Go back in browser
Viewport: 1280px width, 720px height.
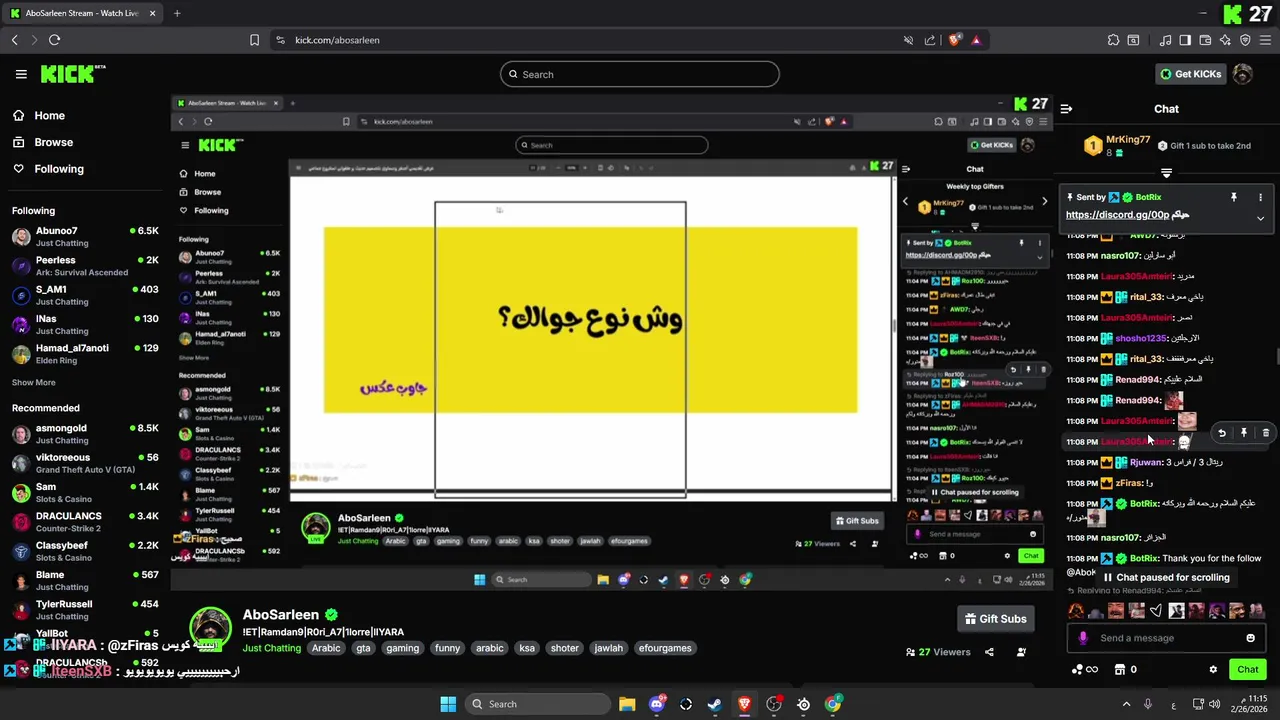(14, 40)
